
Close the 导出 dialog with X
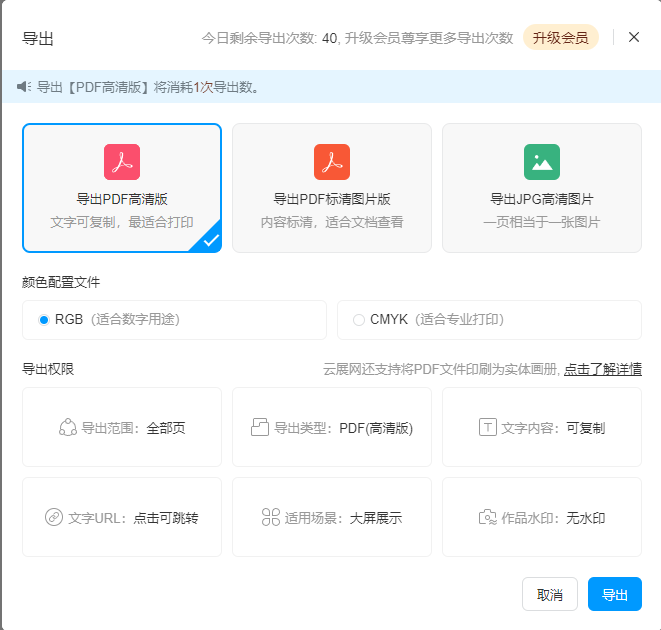634,37
